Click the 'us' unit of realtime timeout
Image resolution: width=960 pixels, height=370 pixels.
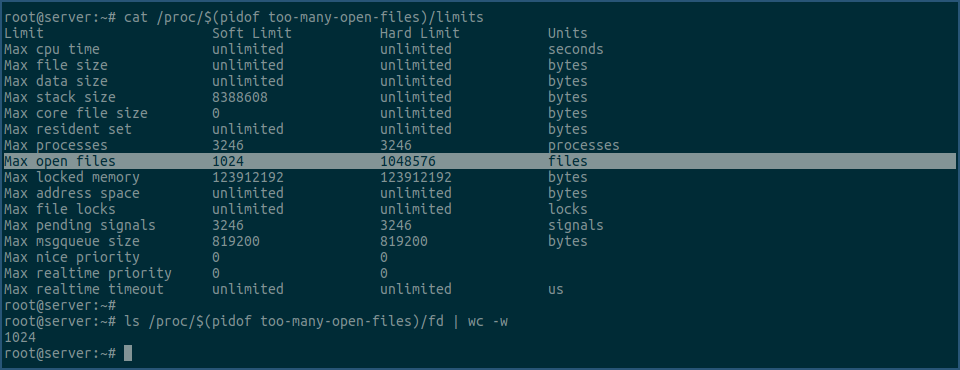pos(556,289)
